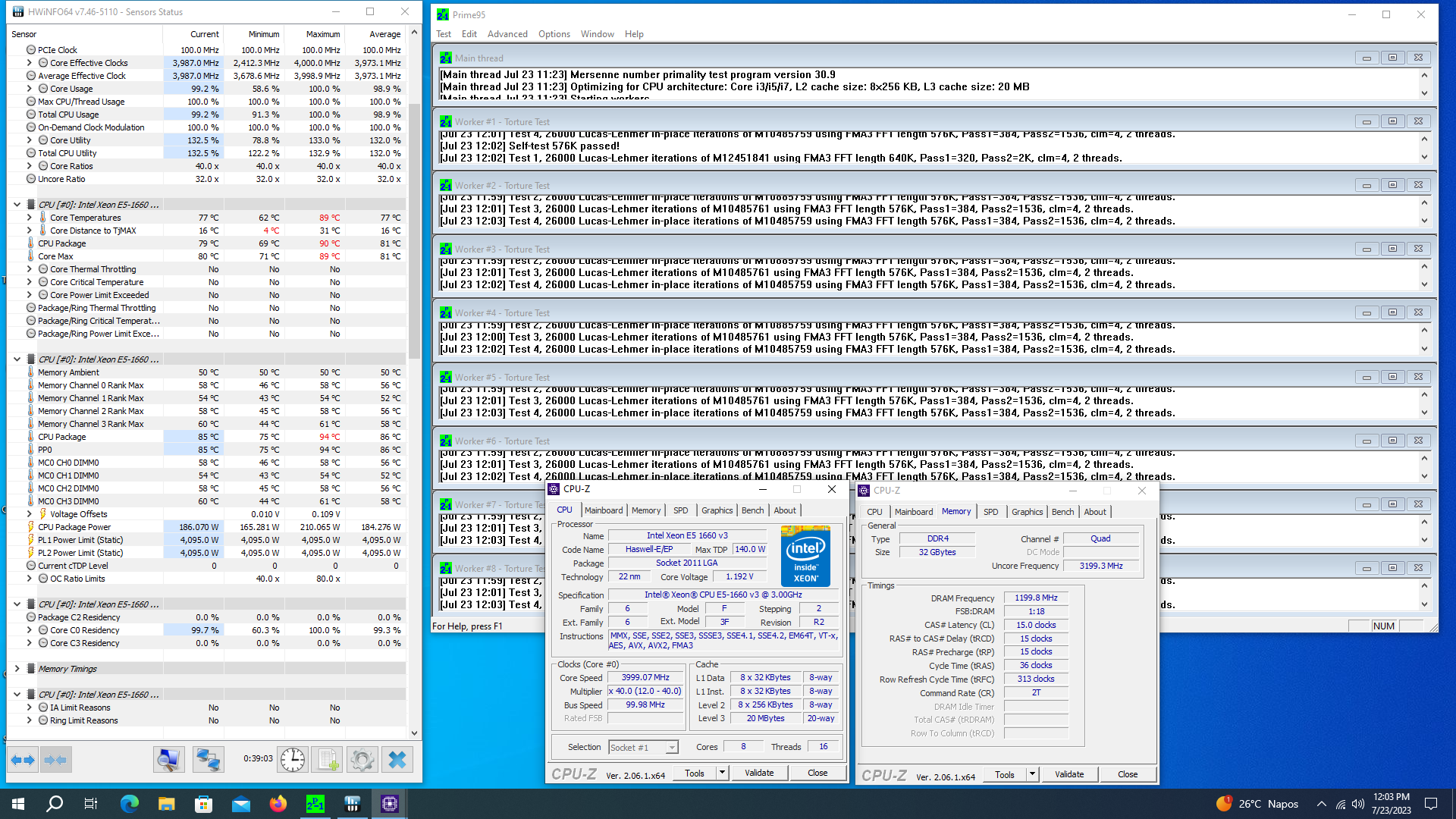Open Mail app from taskbar
The width and height of the screenshot is (1456, 819).
(x=241, y=804)
